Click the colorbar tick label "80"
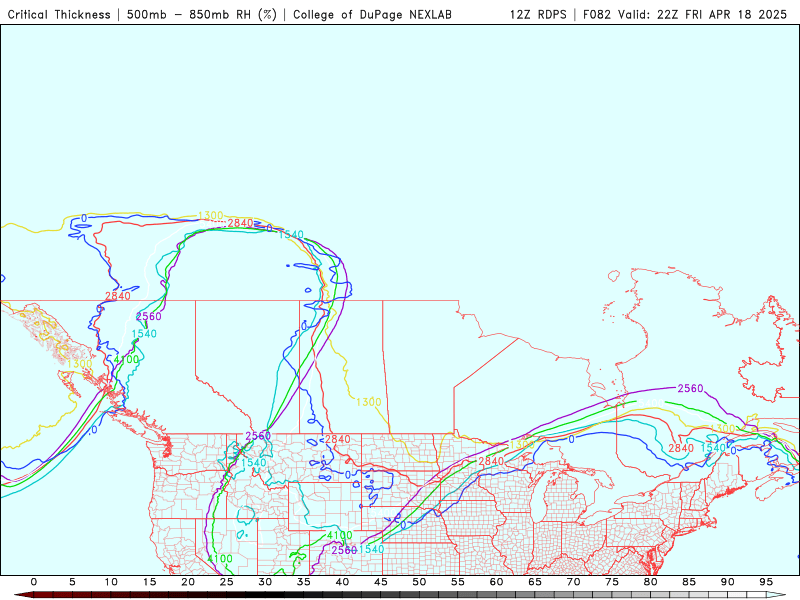800x600 pixels. click(x=651, y=582)
